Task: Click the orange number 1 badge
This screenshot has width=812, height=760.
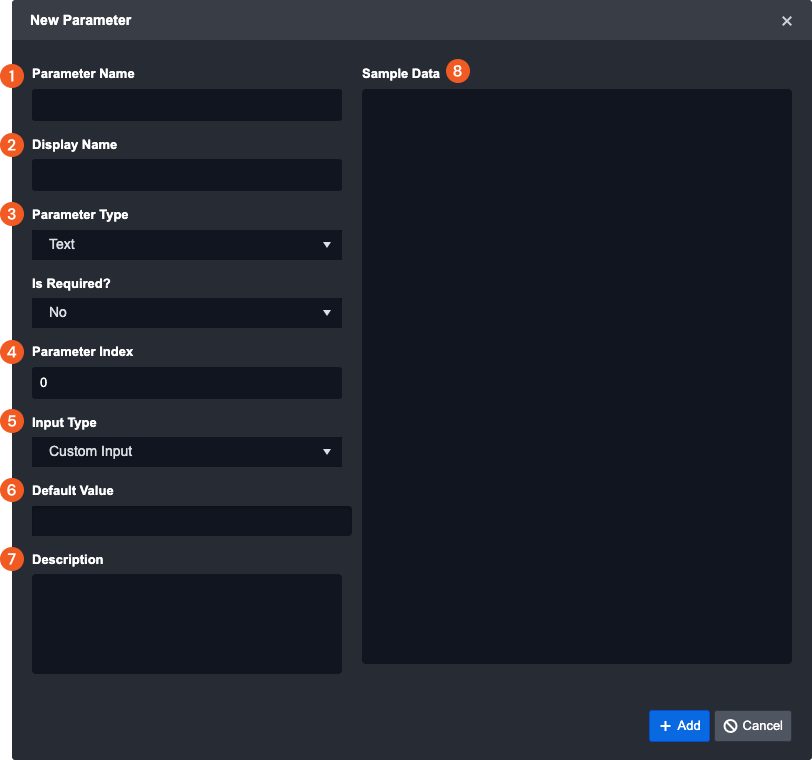Action: [12, 75]
